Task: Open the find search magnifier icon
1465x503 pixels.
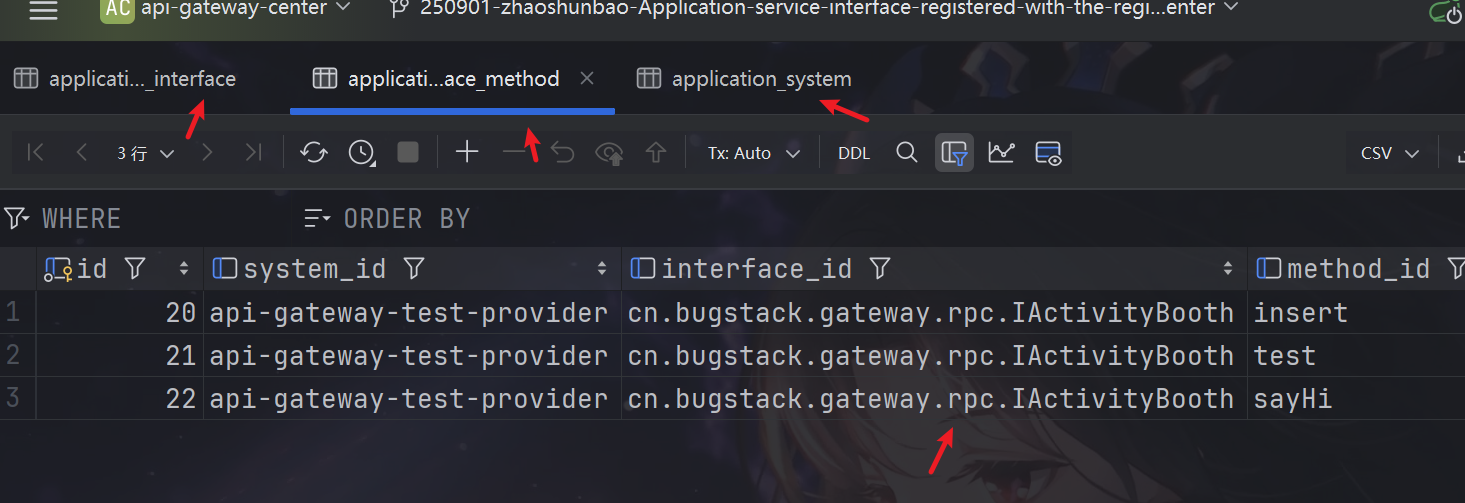Action: click(x=907, y=152)
